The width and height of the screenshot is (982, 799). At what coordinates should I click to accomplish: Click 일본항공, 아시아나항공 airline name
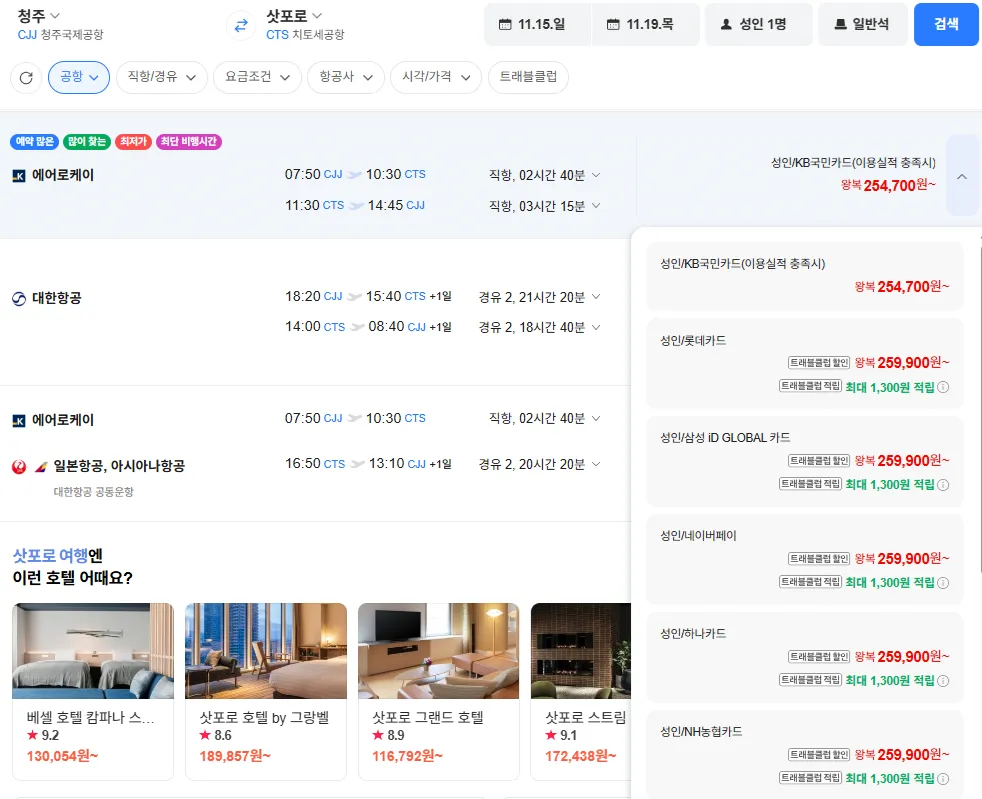coord(119,467)
